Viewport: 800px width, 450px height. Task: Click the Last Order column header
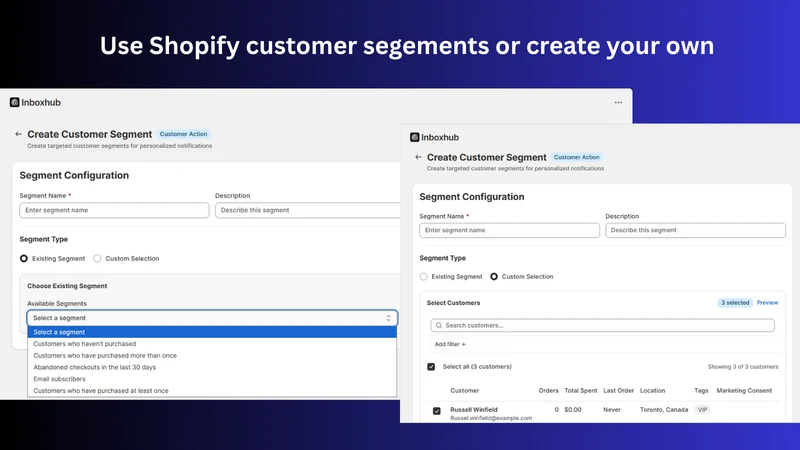[x=618, y=391]
